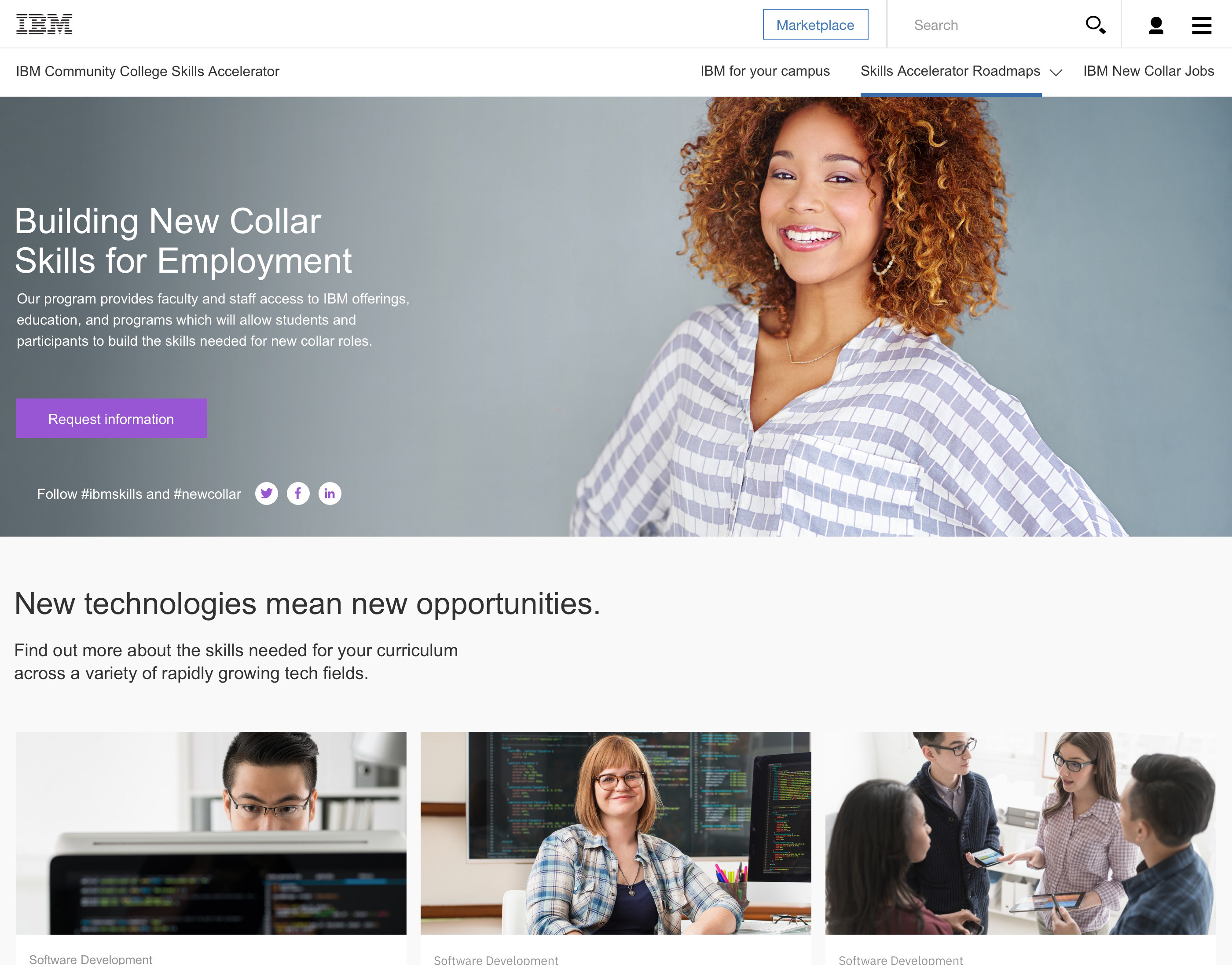Image resolution: width=1232 pixels, height=965 pixels.
Task: Open the woman-with-glasses card thumbnail
Action: [x=616, y=833]
